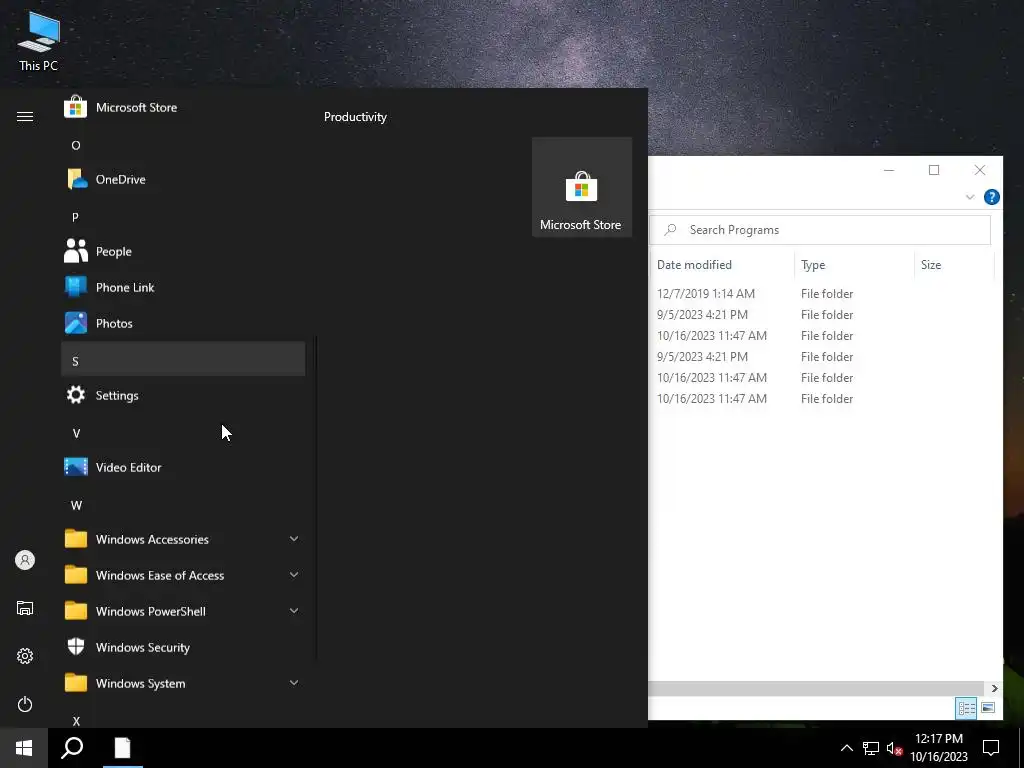Screen dimensions: 1024x768
Task: Launch the Photos app
Action: pyautogui.click(x=183, y=323)
